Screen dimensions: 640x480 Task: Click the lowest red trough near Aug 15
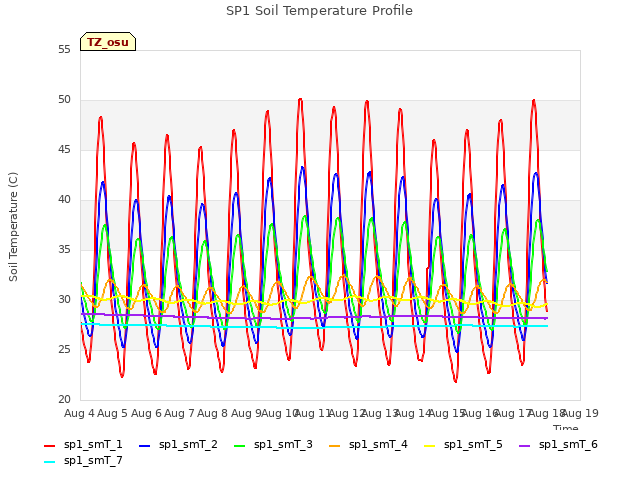(x=456, y=381)
